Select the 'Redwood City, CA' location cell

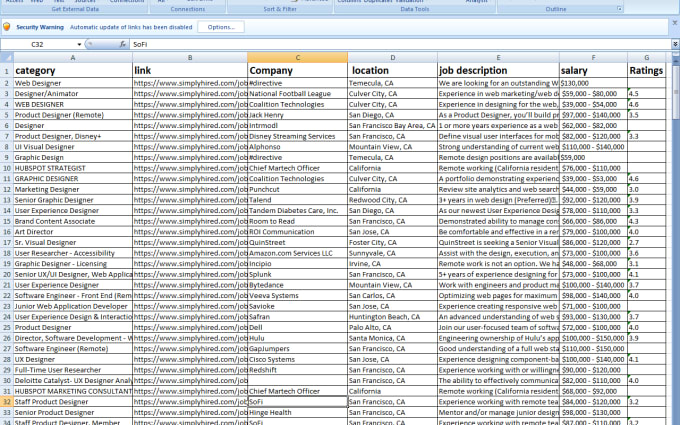point(392,200)
